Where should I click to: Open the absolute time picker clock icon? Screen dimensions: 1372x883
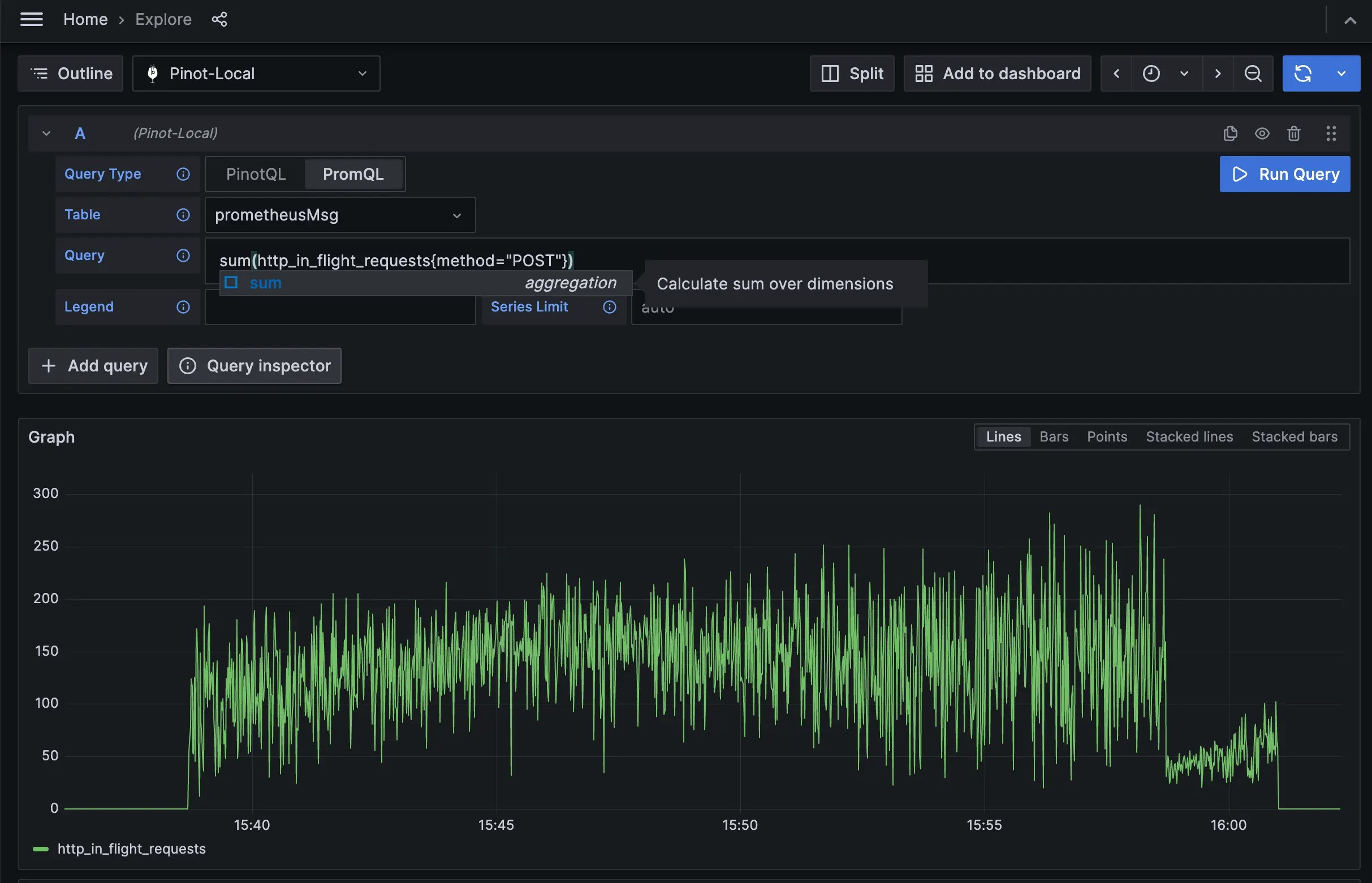tap(1152, 73)
